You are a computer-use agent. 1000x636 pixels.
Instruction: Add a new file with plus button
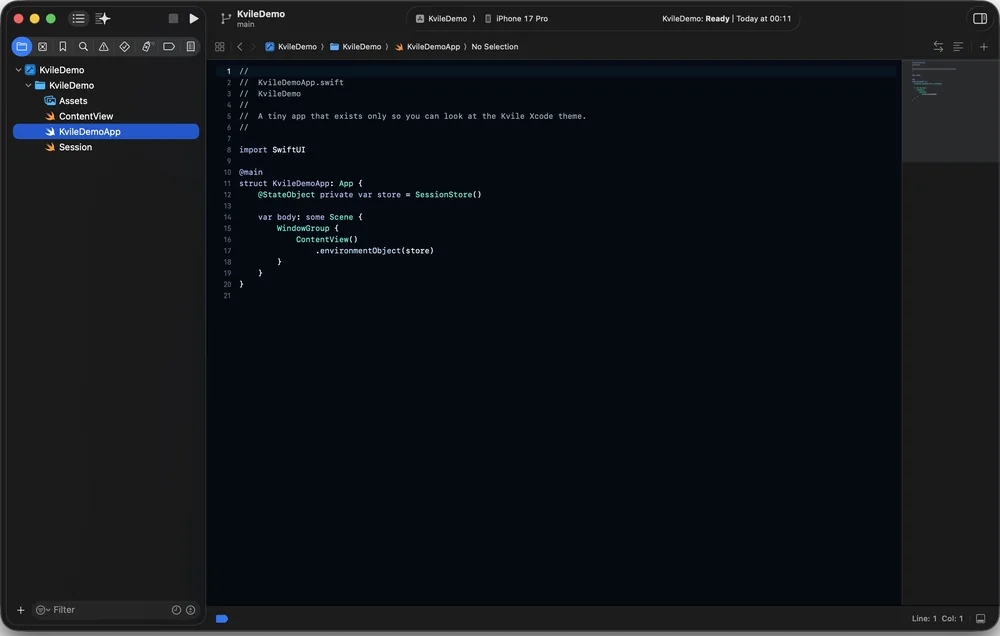(20, 610)
